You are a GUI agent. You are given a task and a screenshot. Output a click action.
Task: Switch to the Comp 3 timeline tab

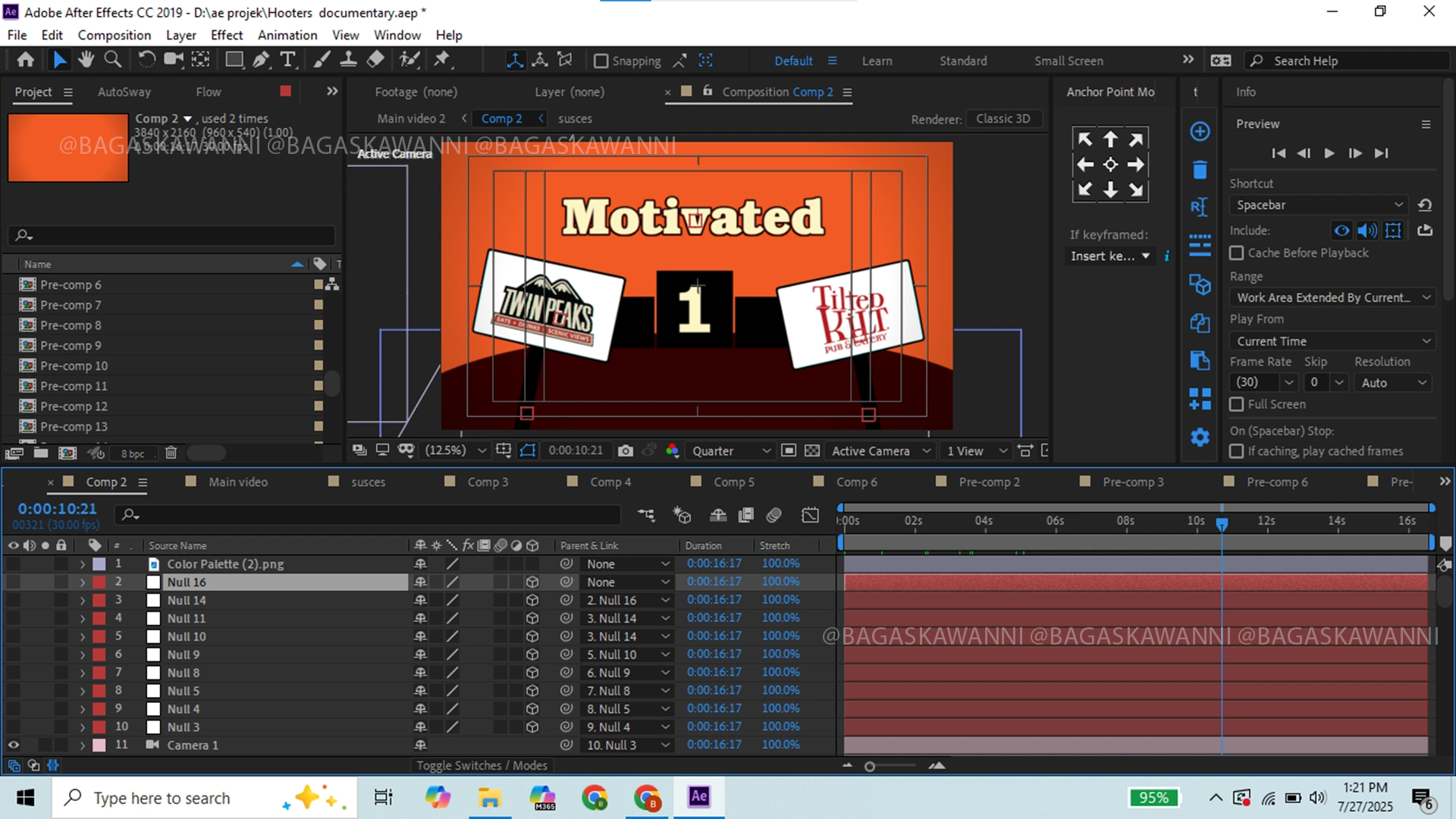click(488, 482)
